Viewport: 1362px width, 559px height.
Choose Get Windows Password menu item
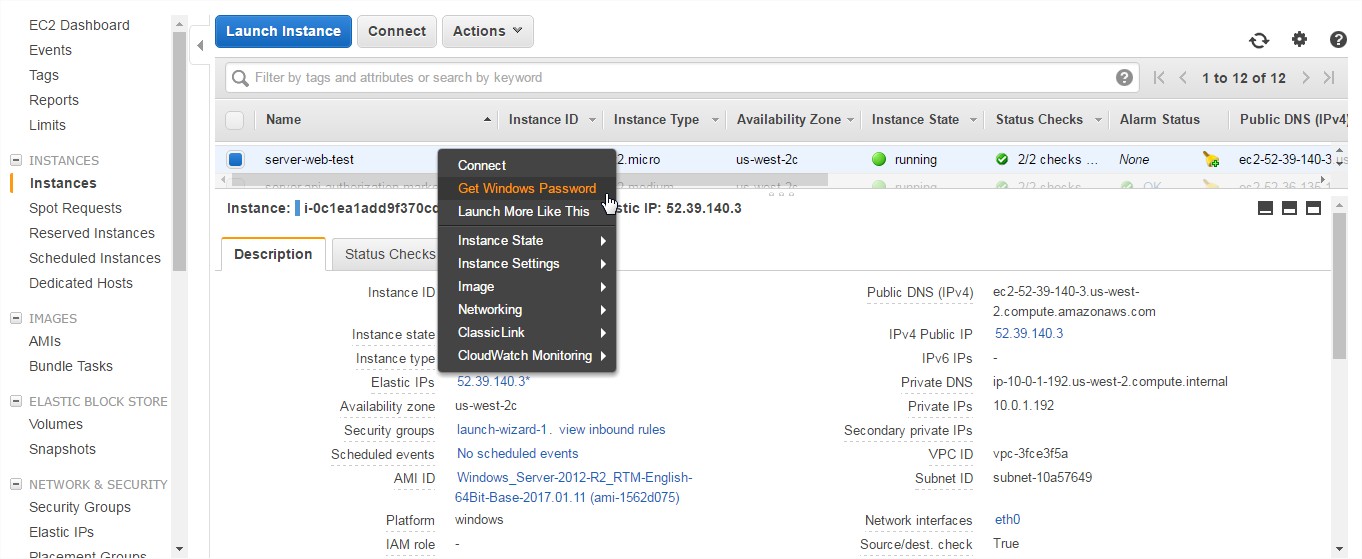(x=527, y=188)
